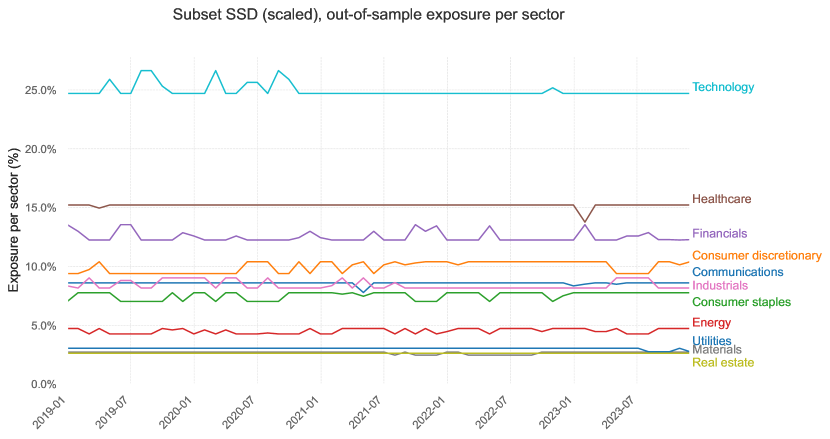Click the Consumer staples label

(x=741, y=302)
